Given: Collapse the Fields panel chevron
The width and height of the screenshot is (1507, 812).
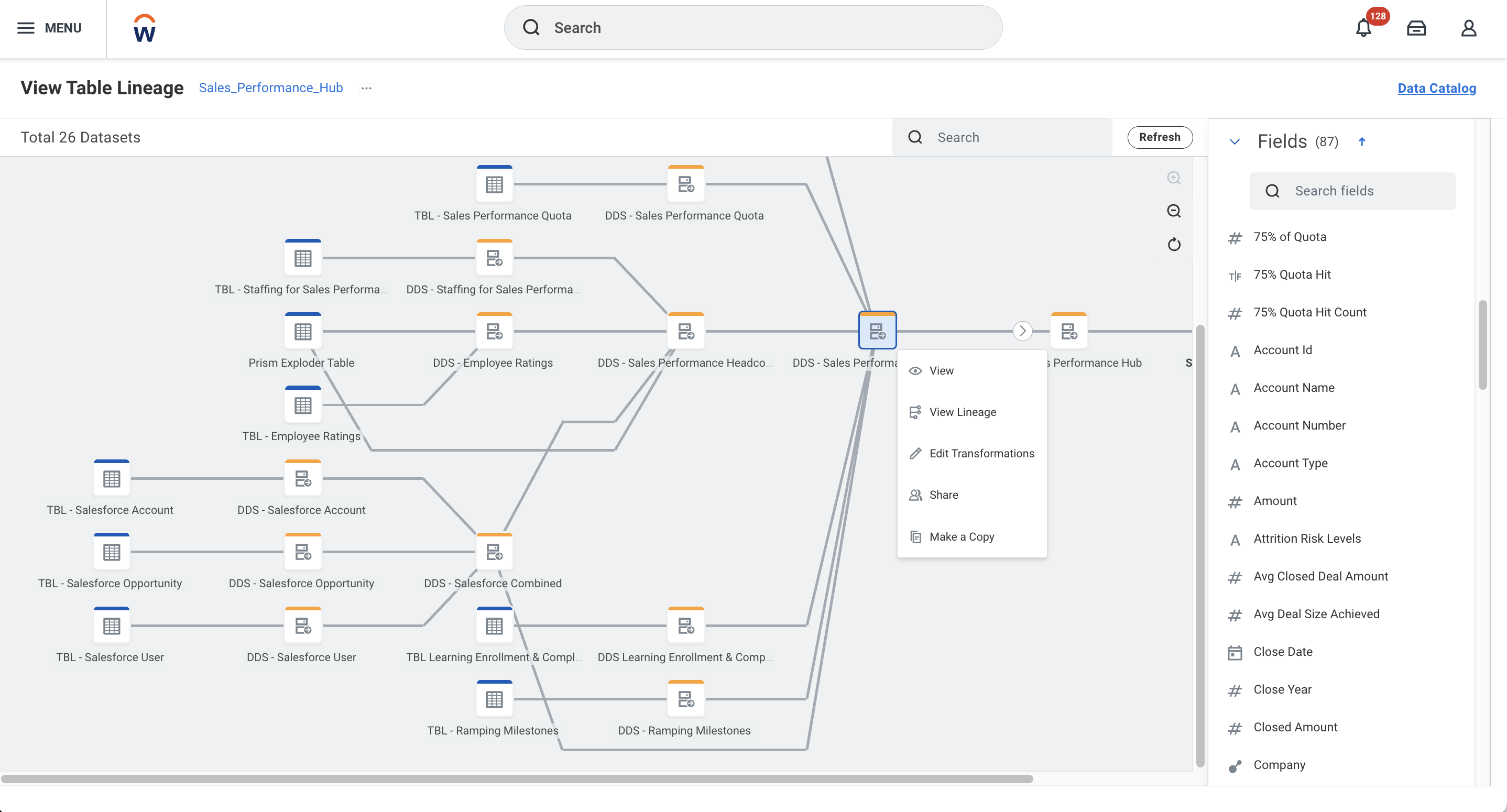Looking at the screenshot, I should click(x=1235, y=141).
